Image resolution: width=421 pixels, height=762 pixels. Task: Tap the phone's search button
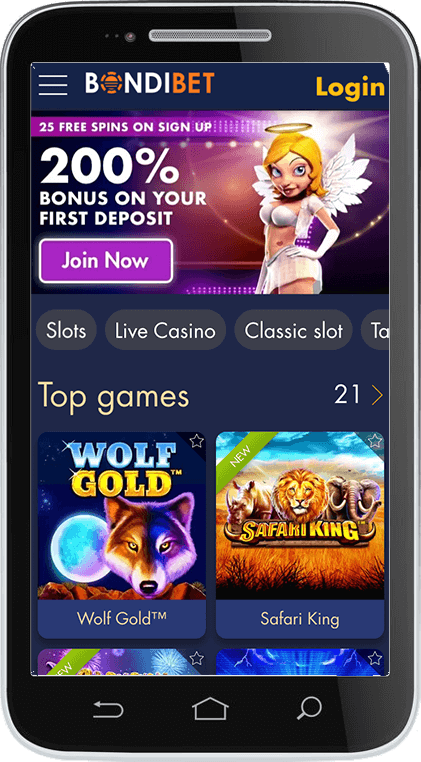pyautogui.click(x=309, y=709)
